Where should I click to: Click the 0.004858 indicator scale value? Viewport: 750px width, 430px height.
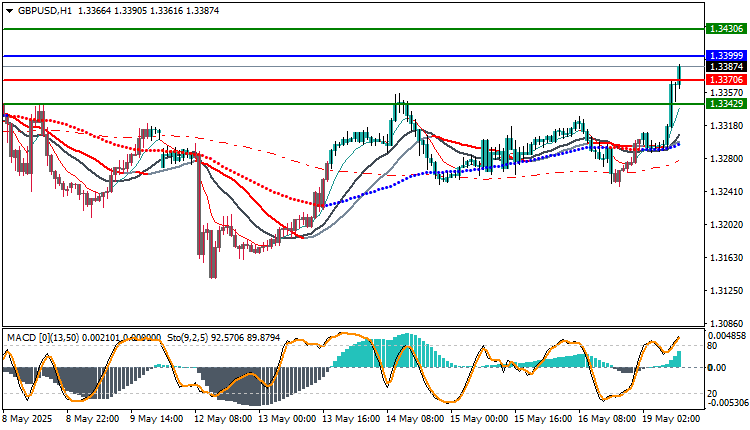[x=727, y=335]
